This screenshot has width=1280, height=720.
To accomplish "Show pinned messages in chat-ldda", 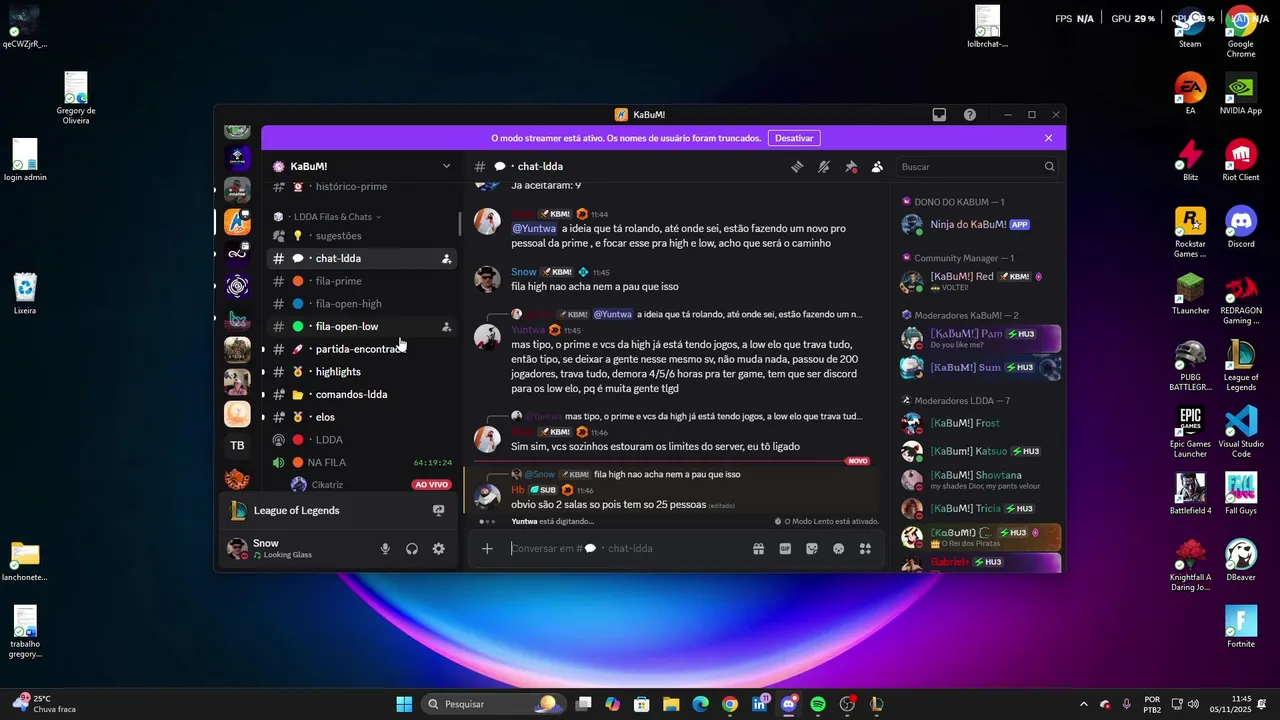I will click(851, 167).
